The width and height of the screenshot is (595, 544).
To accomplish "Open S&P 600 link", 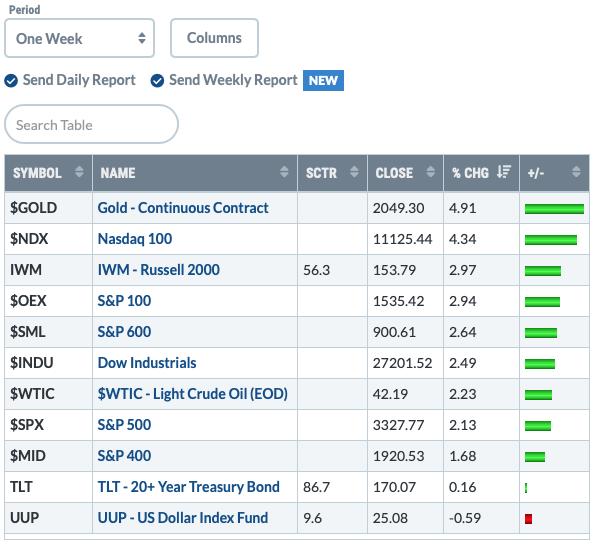I will pos(124,332).
